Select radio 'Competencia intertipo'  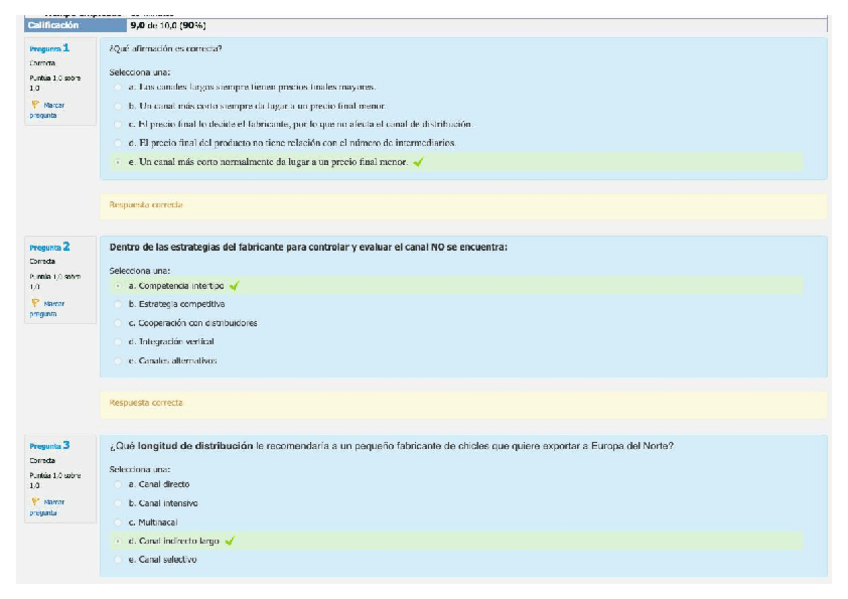click(x=118, y=286)
